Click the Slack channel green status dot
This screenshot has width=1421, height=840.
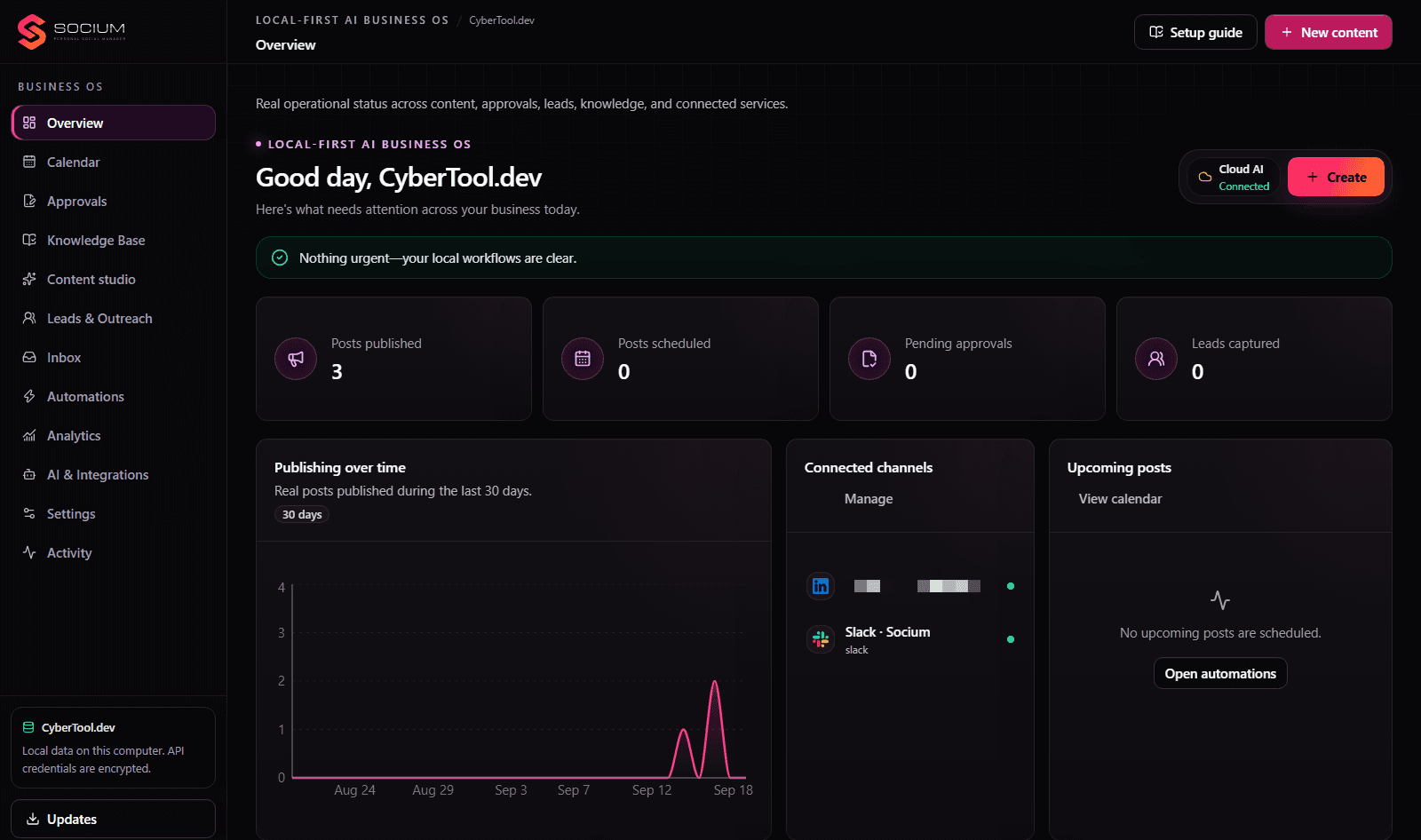pos(1011,639)
